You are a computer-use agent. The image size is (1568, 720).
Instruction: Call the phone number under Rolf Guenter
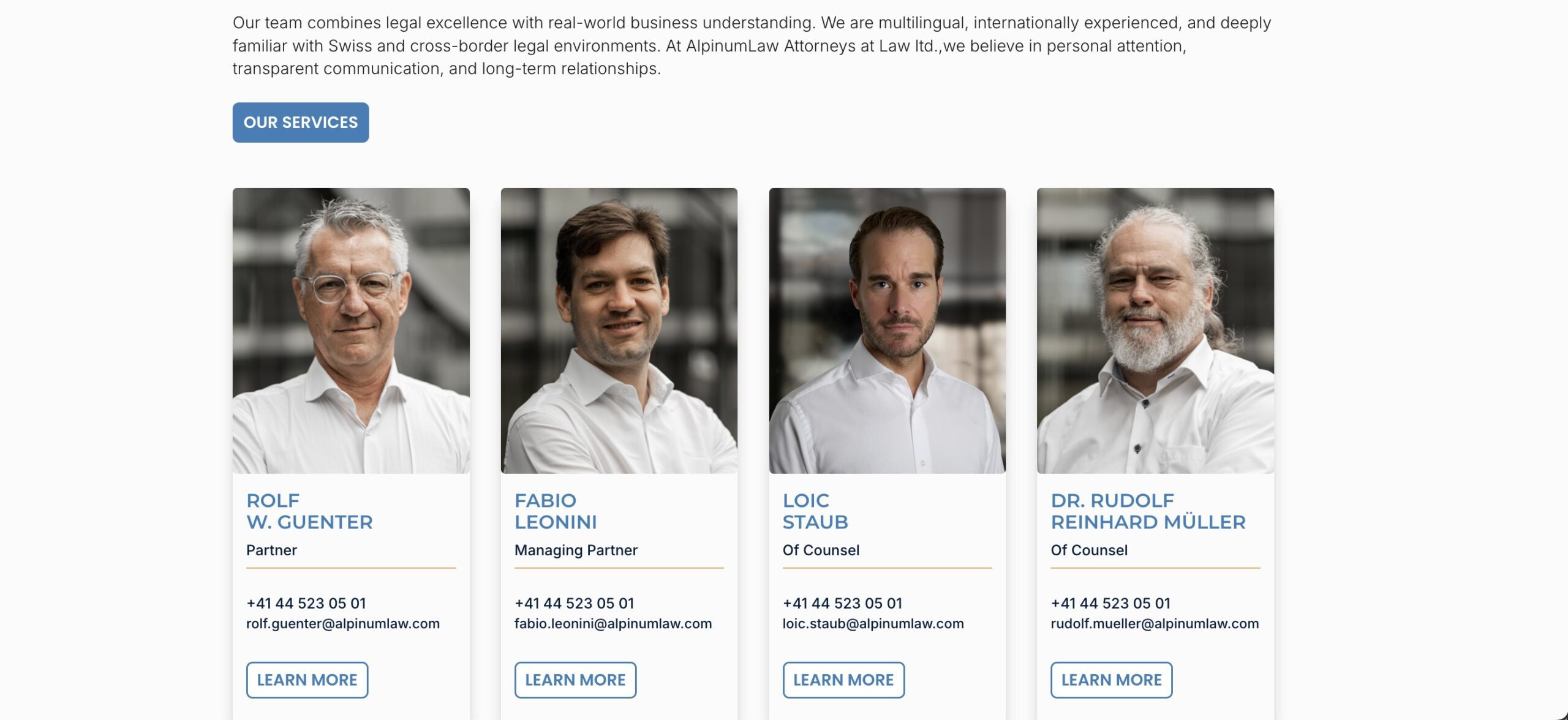click(x=306, y=603)
